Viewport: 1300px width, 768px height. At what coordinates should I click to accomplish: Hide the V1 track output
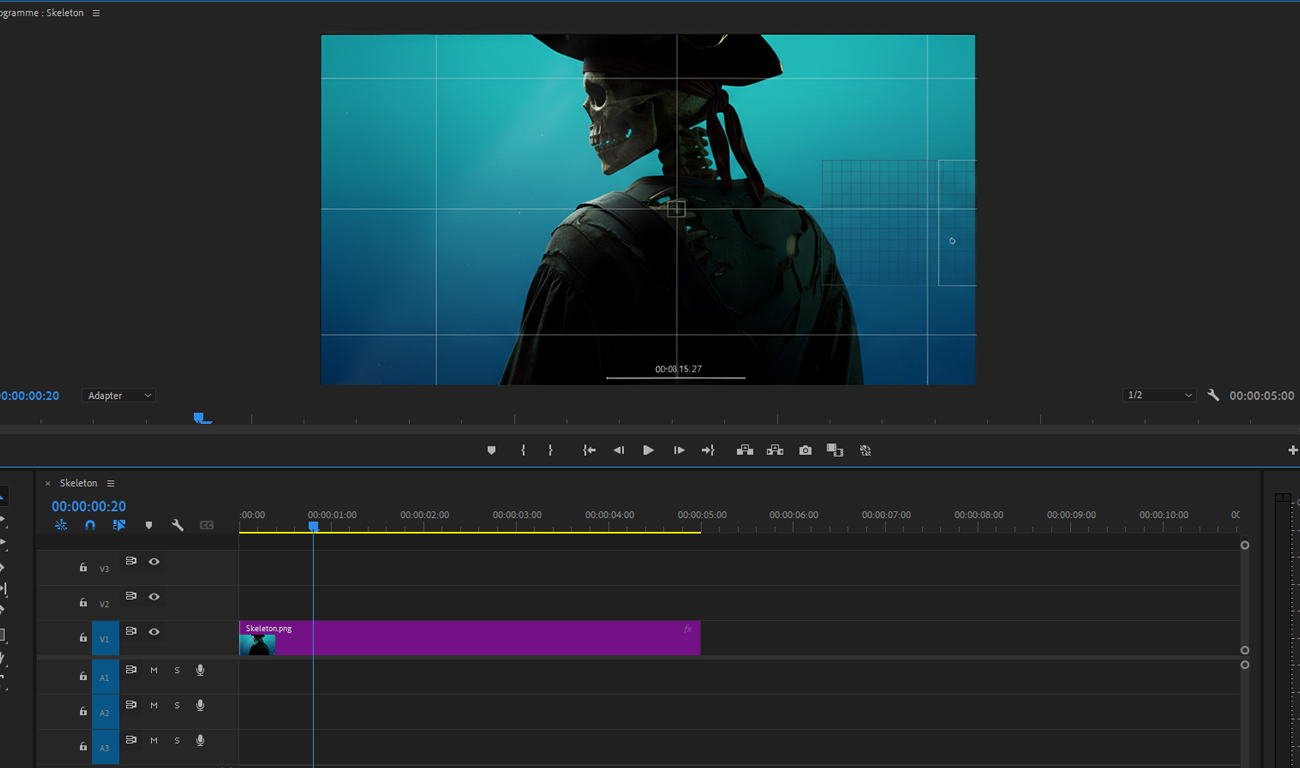coord(154,632)
